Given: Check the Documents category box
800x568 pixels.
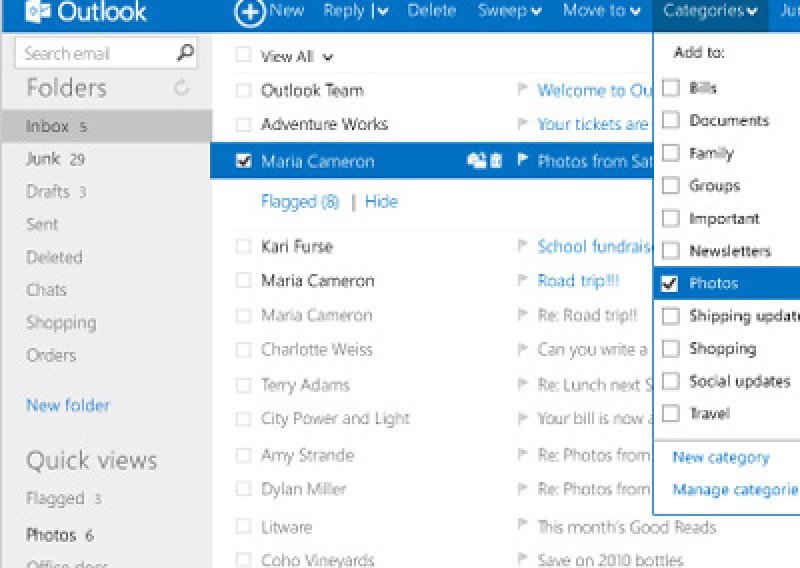Looking at the screenshot, I should point(670,120).
